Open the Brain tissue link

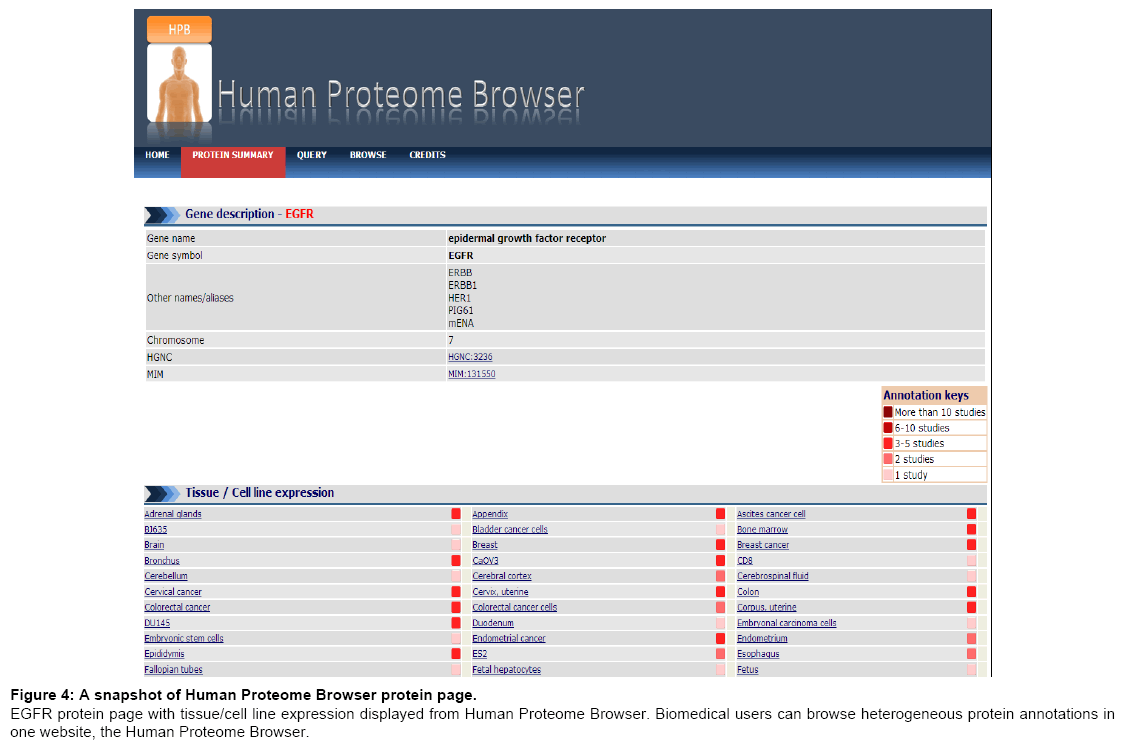[154, 545]
